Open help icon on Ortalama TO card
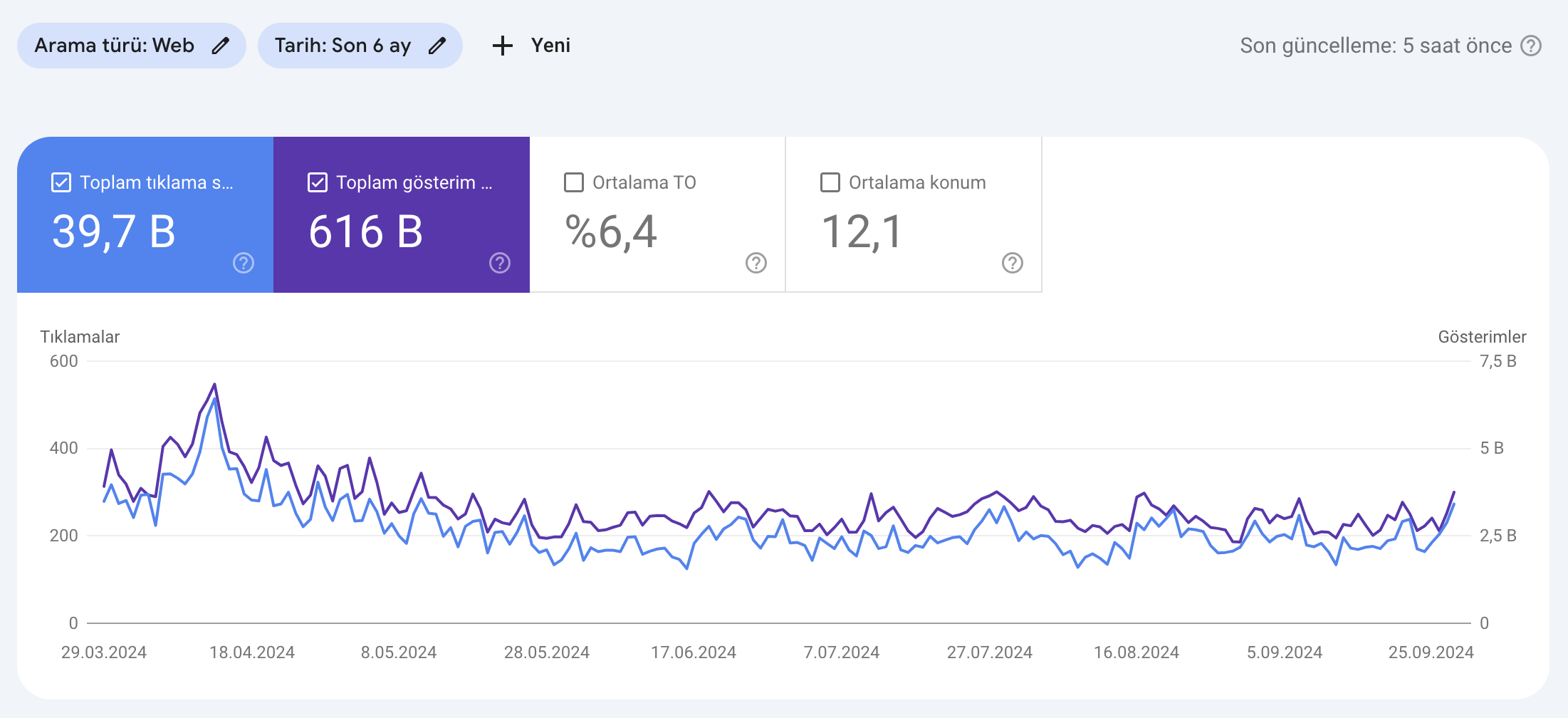 756,263
